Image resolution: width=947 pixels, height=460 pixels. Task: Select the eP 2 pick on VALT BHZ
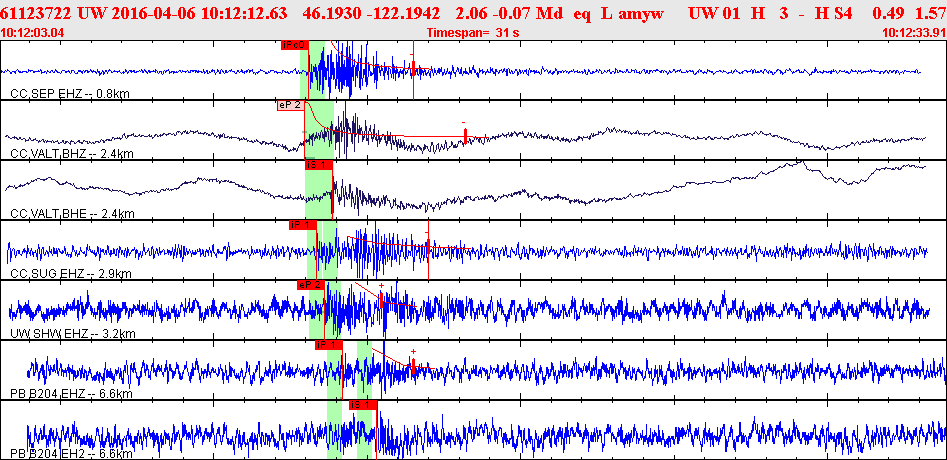pos(289,104)
